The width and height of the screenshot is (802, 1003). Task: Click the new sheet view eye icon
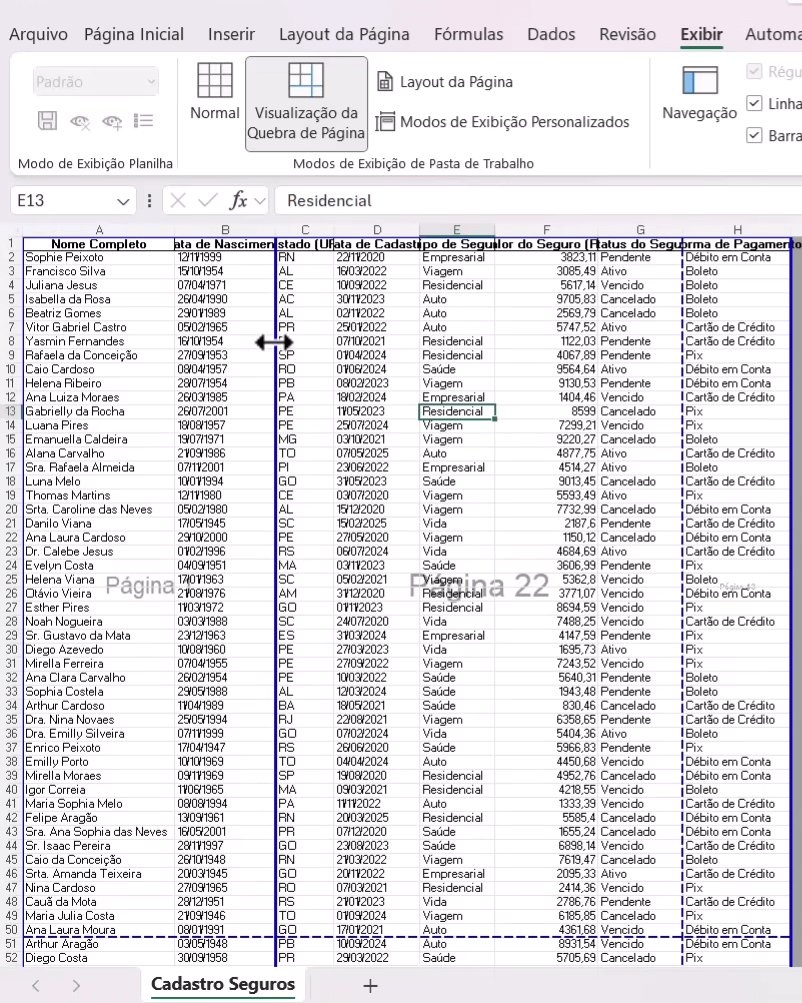112,121
